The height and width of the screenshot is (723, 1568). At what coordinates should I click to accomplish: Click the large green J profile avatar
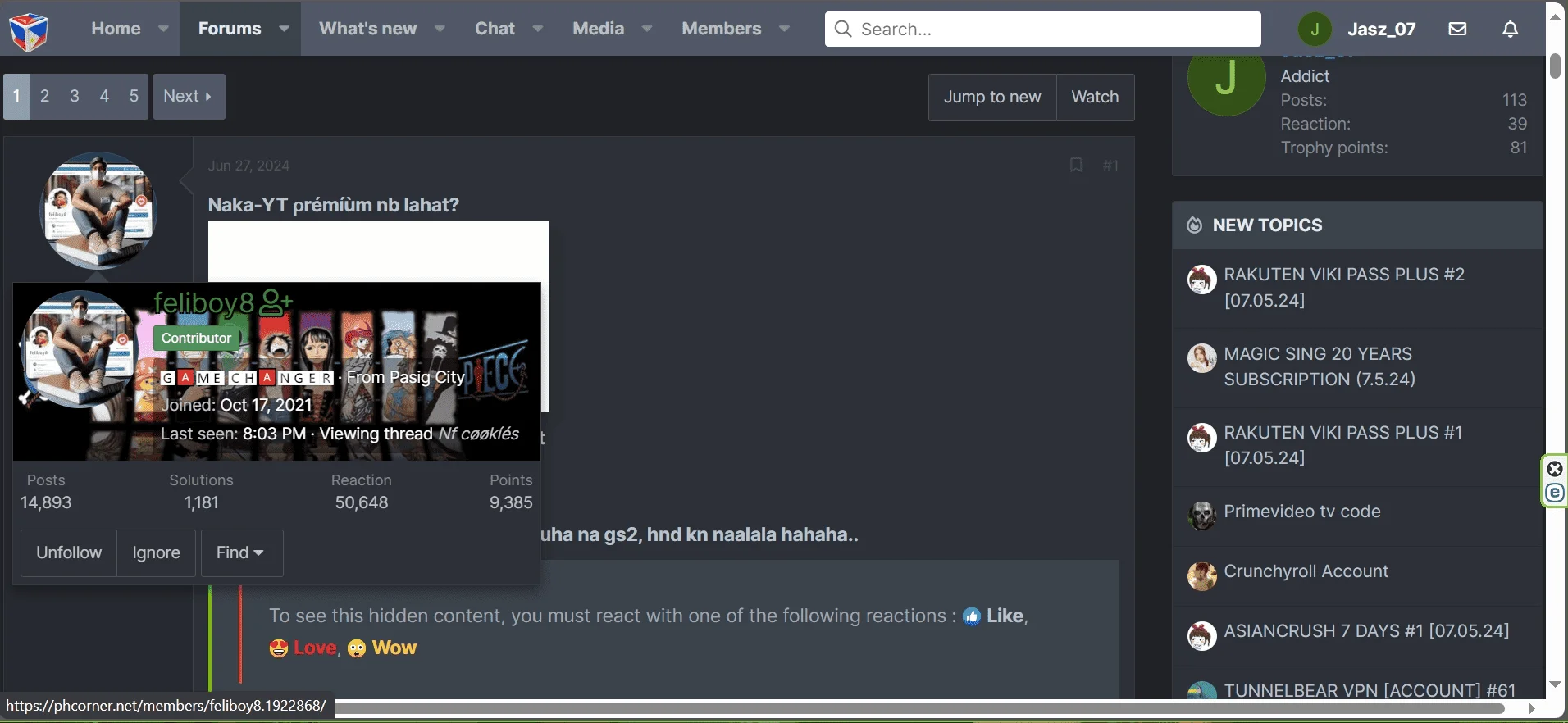coord(1226,82)
